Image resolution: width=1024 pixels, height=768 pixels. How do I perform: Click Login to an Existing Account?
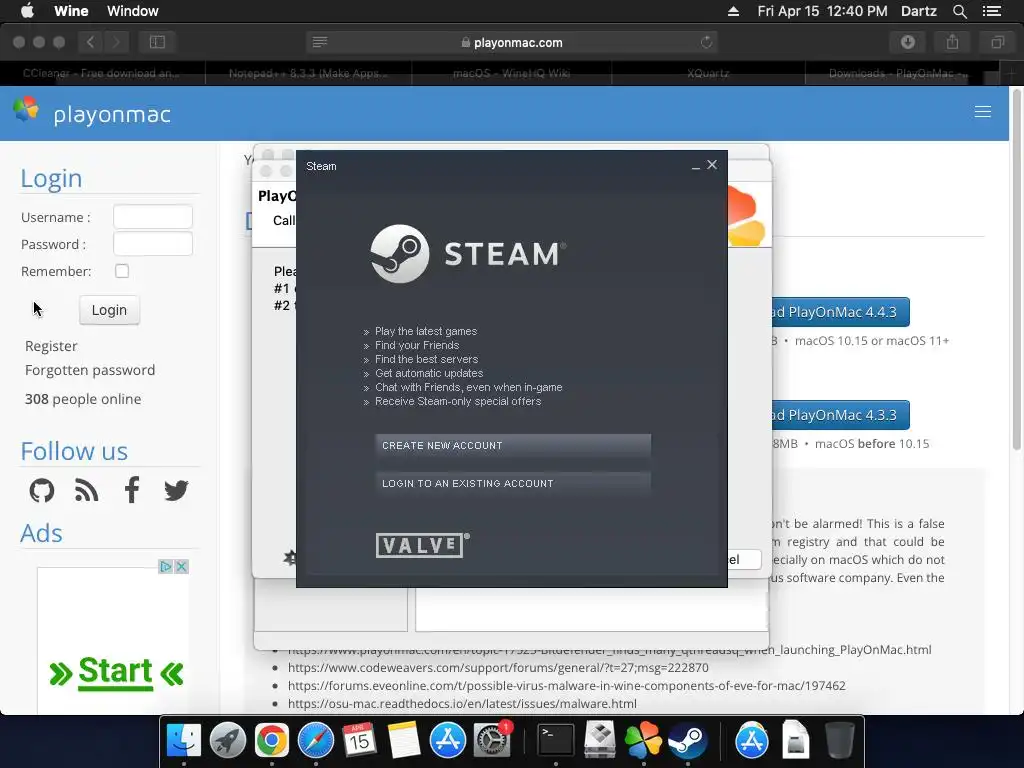pos(513,483)
